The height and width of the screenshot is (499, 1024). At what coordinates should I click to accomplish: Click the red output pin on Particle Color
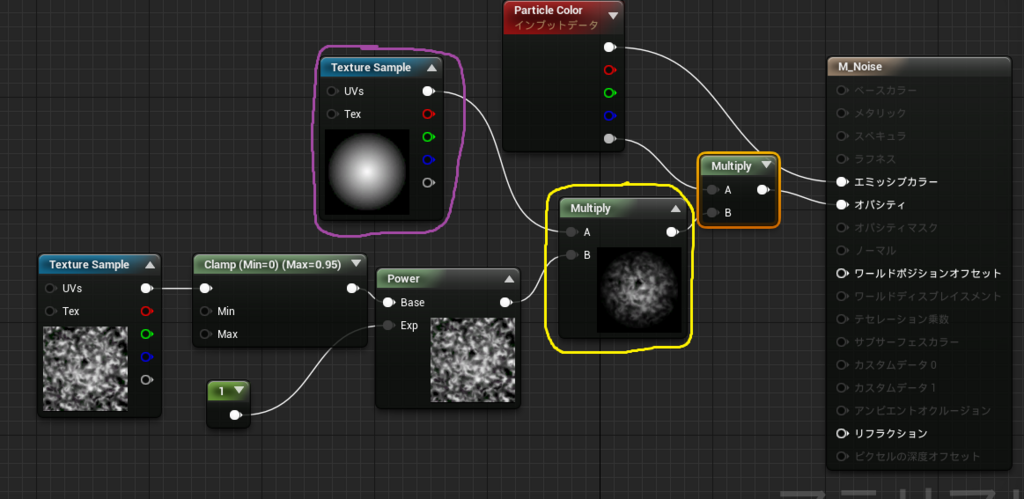click(609, 70)
